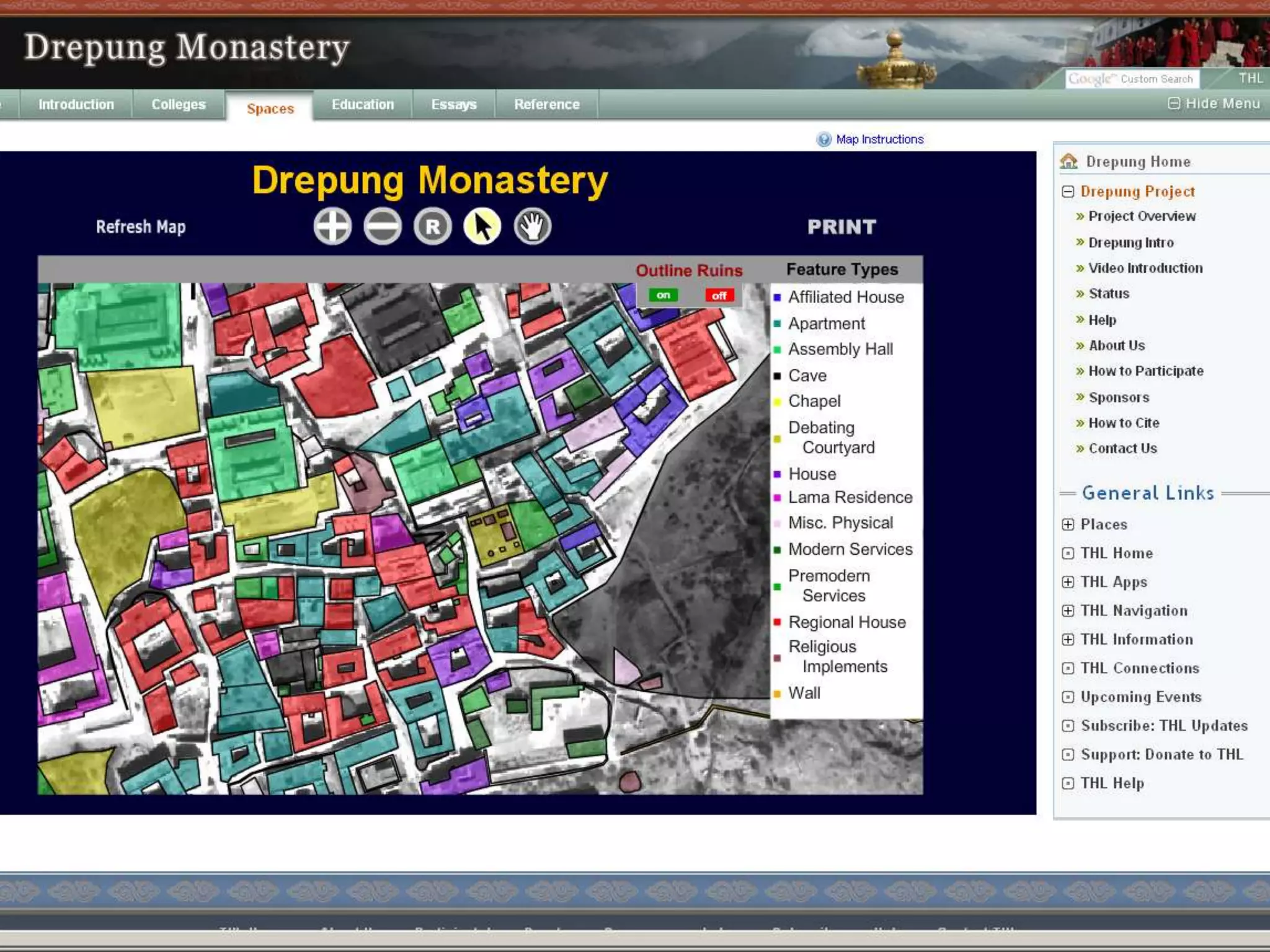Select the hand pan tool
The width and height of the screenshot is (1270, 952).
(x=532, y=226)
